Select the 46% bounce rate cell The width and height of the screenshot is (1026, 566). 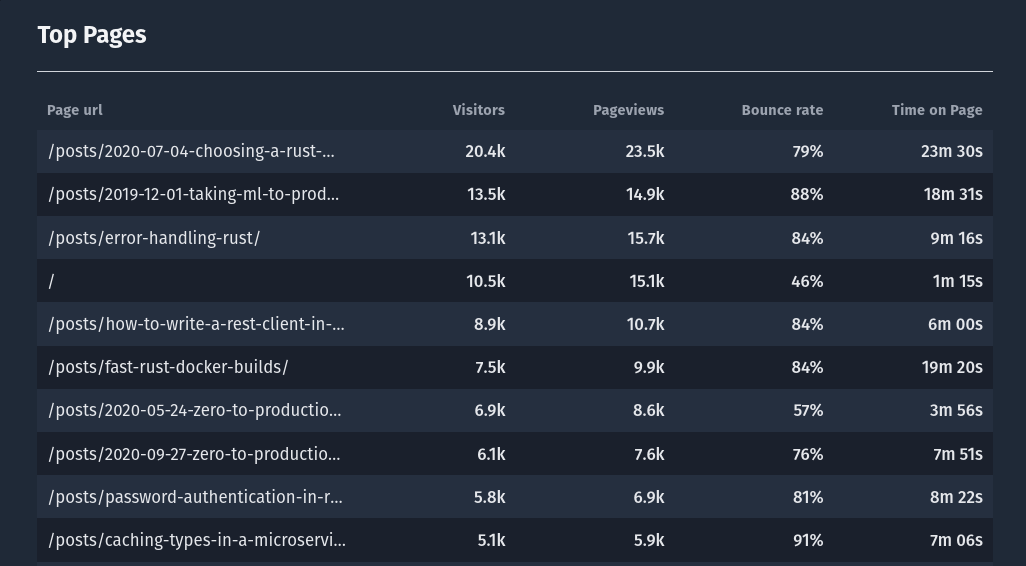coord(807,281)
